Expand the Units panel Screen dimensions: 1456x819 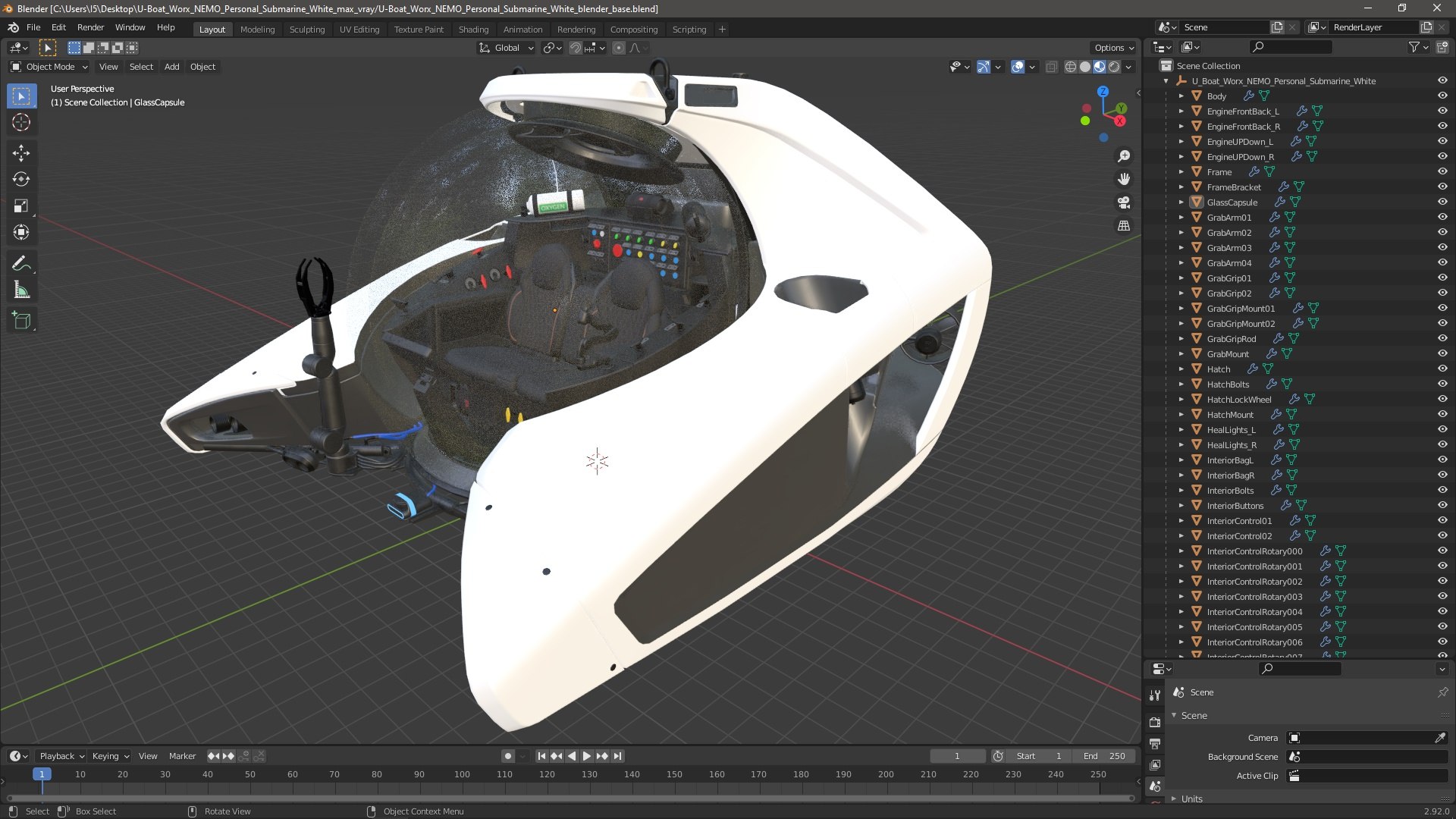1174,799
